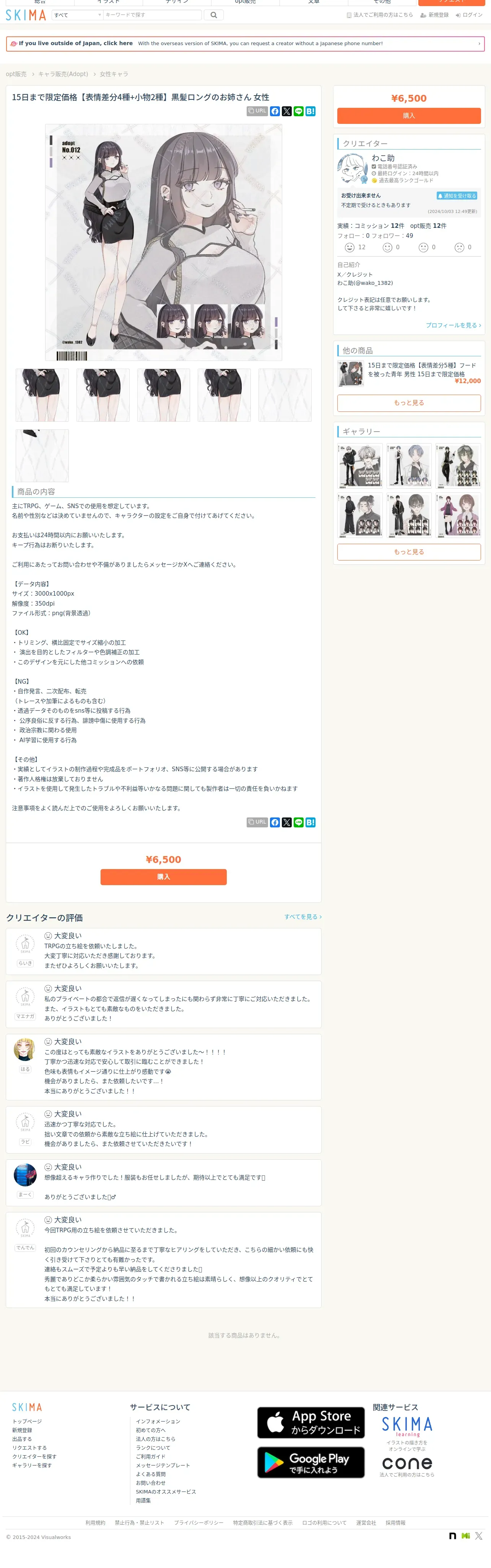Open すべてを見る reviews link
This screenshot has height=1568, width=491.
(x=303, y=917)
